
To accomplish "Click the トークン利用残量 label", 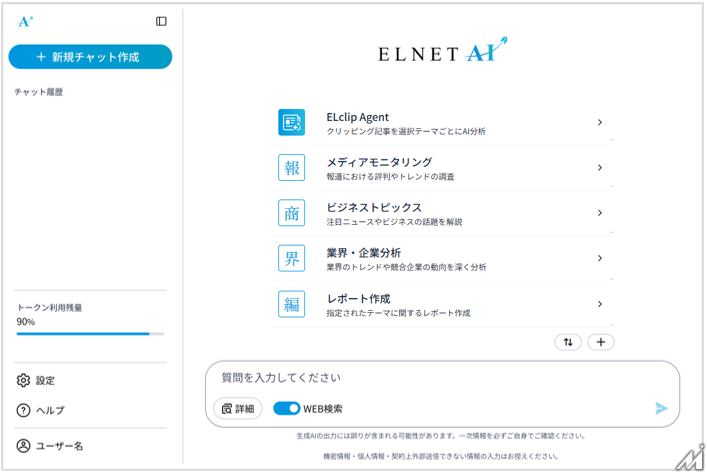I will (50, 307).
